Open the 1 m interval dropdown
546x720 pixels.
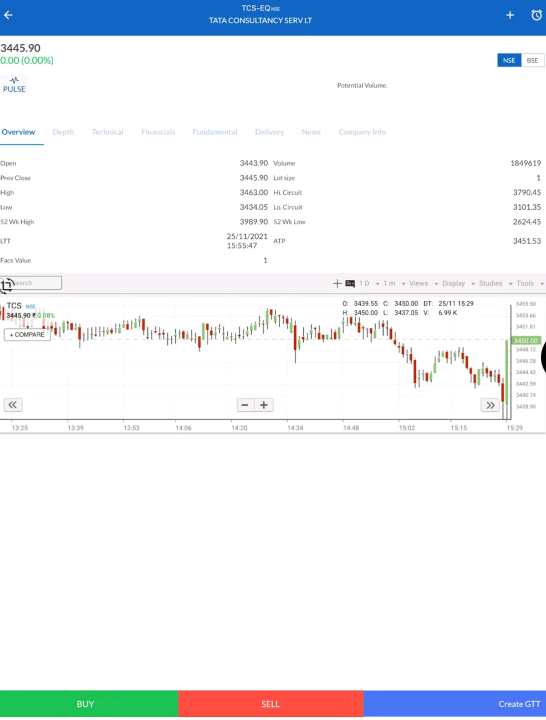[394, 283]
